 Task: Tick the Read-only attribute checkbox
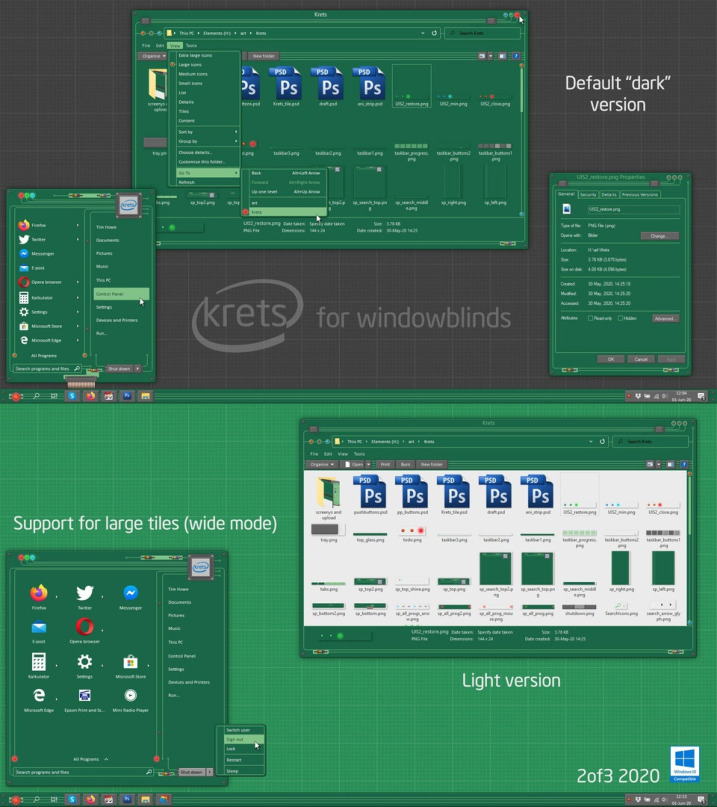(590, 319)
